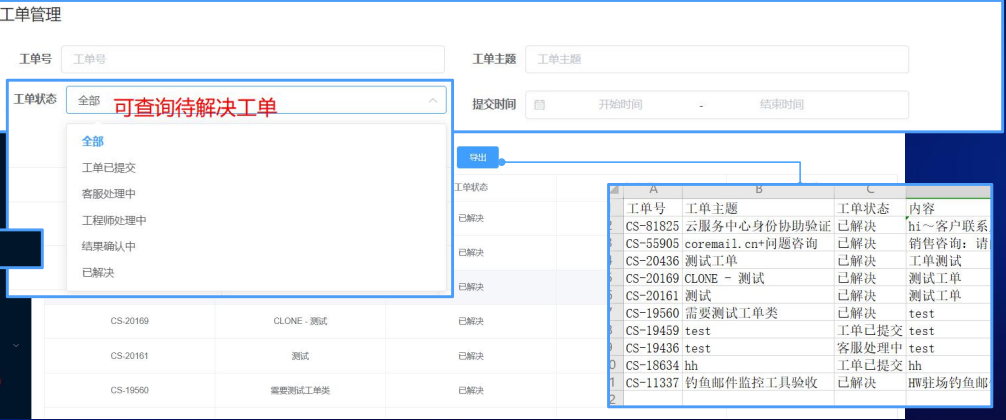Select 全部 option in status list
Image resolution: width=1006 pixels, height=420 pixels.
[93, 142]
